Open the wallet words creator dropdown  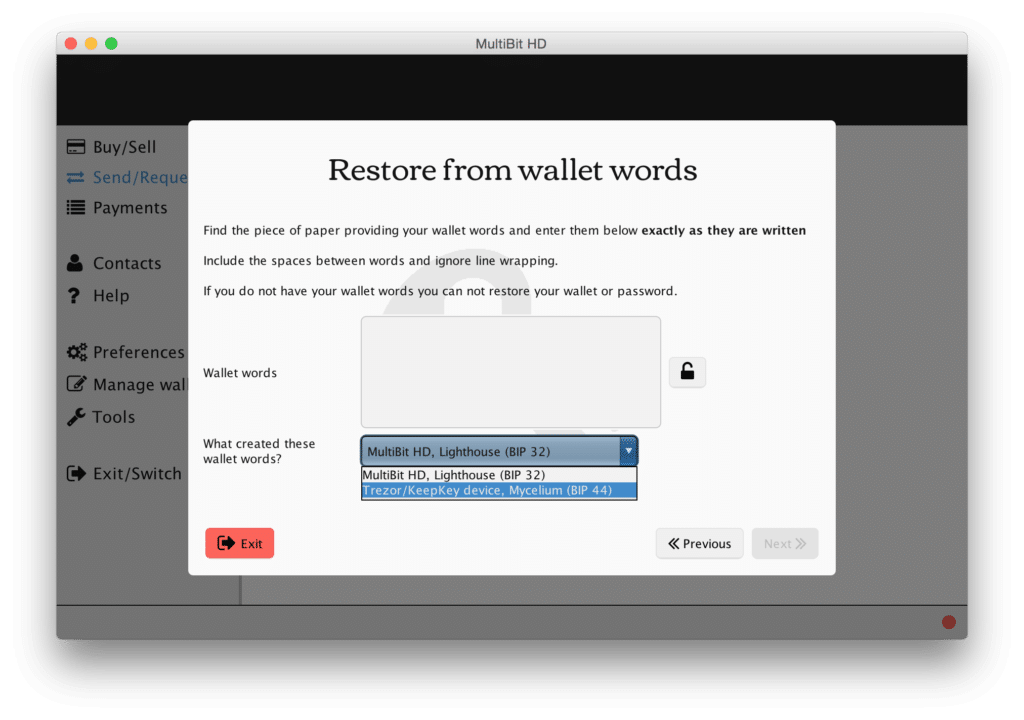[x=499, y=451]
